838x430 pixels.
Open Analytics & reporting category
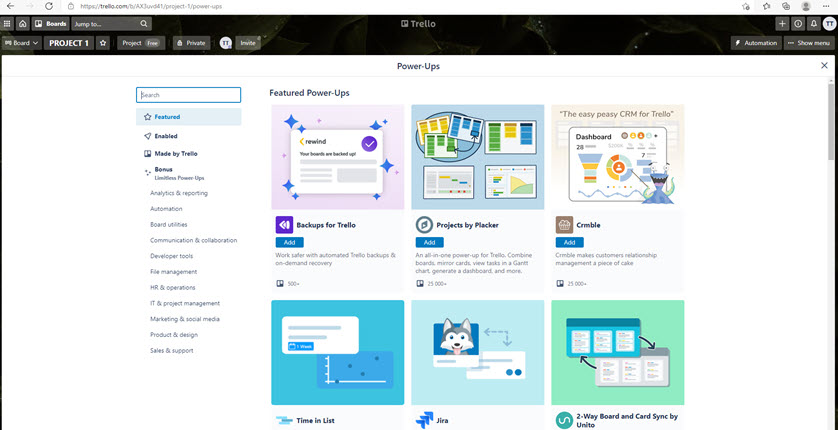pyautogui.click(x=179, y=193)
